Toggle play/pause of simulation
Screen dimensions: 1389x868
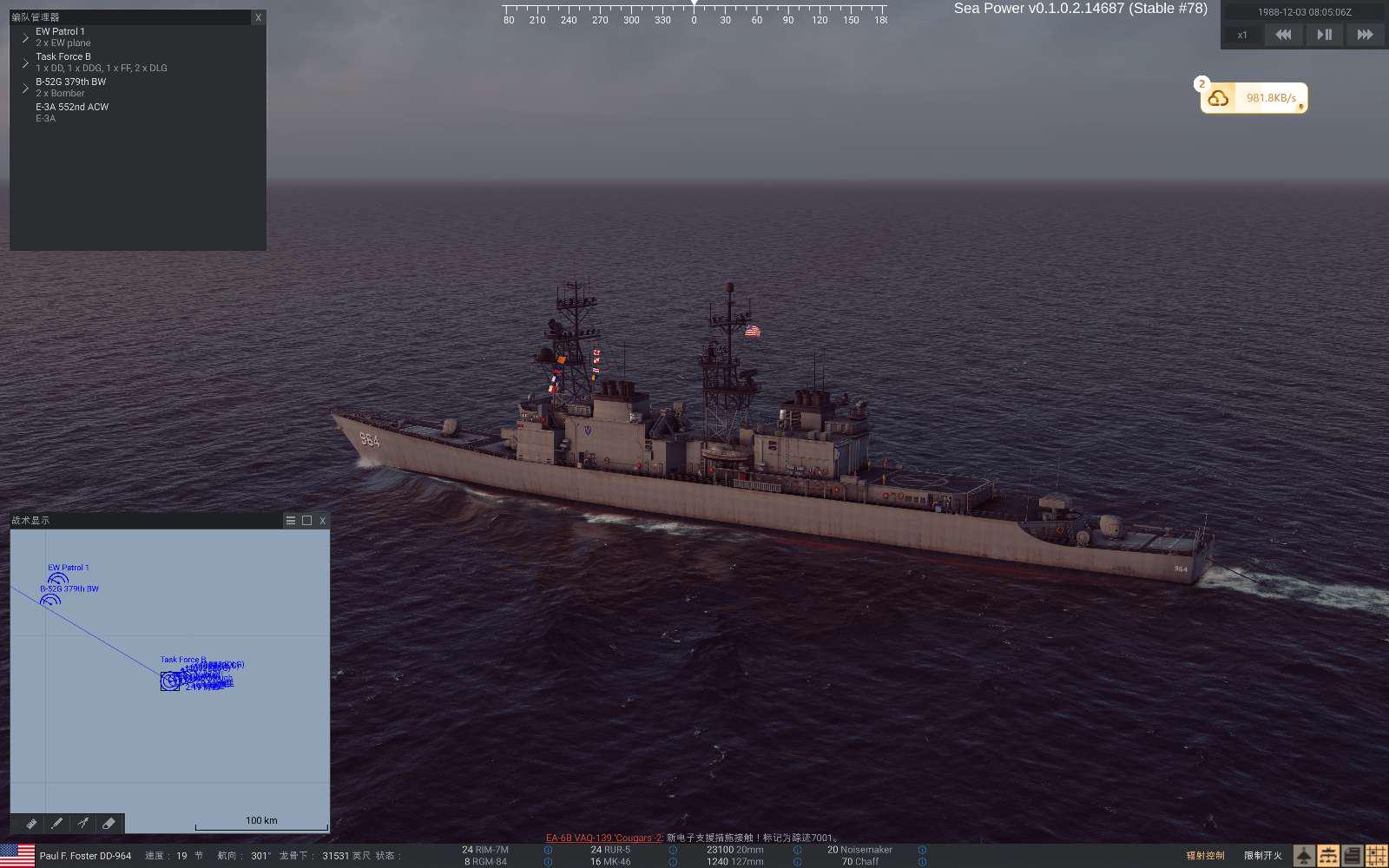(x=1324, y=35)
